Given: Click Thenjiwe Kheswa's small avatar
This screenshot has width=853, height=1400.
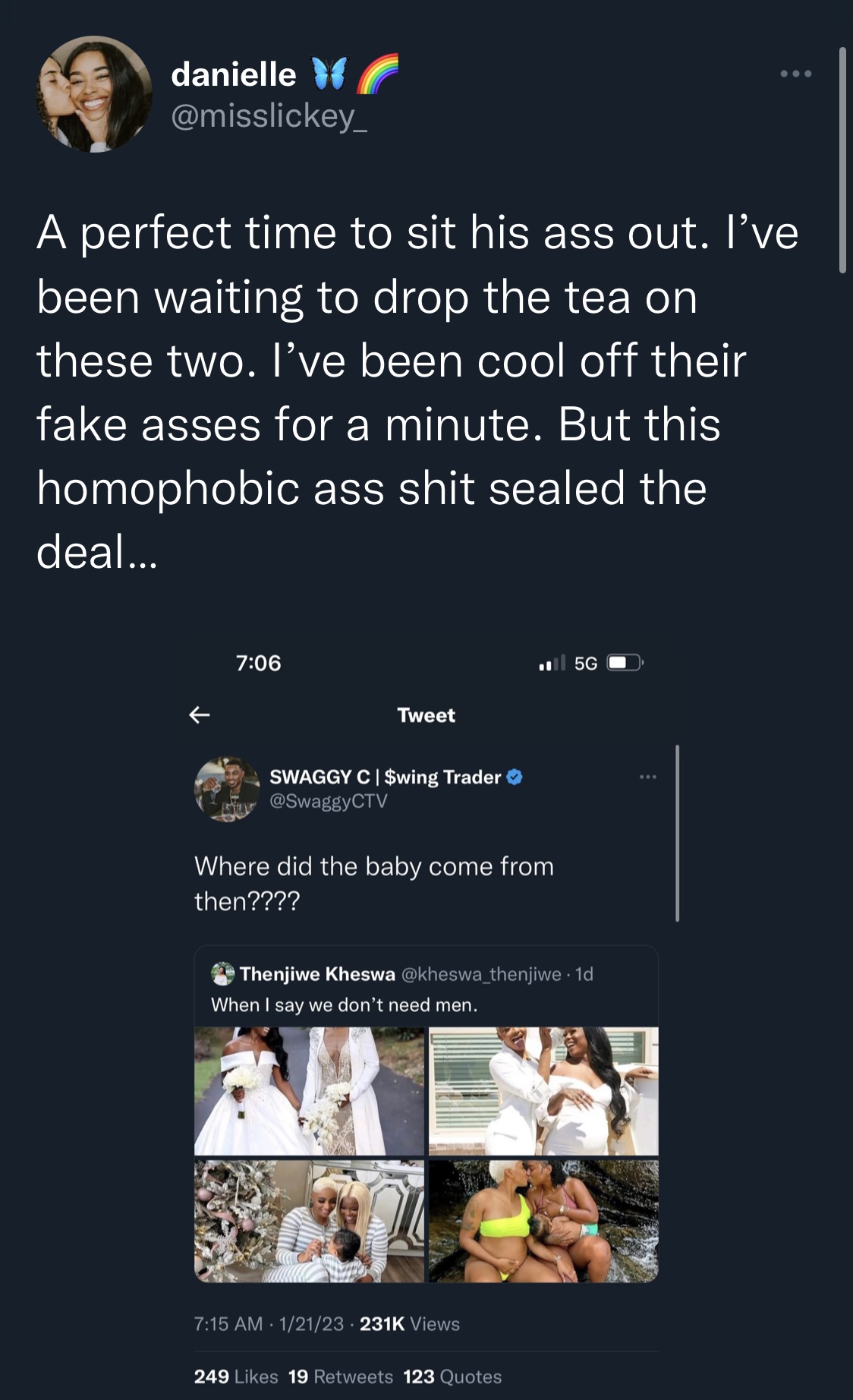Looking at the screenshot, I should pos(222,973).
